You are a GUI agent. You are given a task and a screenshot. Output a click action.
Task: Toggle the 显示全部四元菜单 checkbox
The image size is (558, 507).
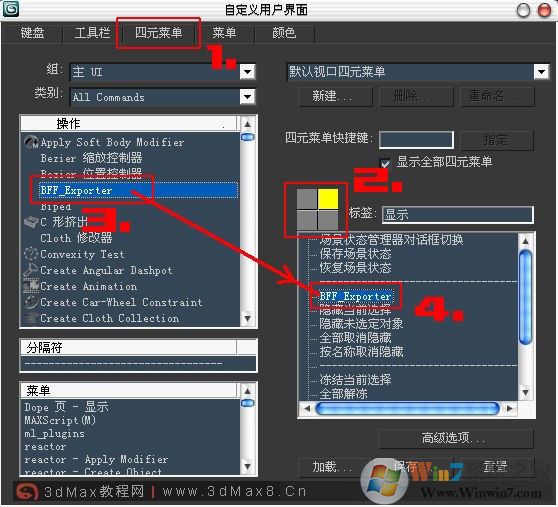[385, 163]
